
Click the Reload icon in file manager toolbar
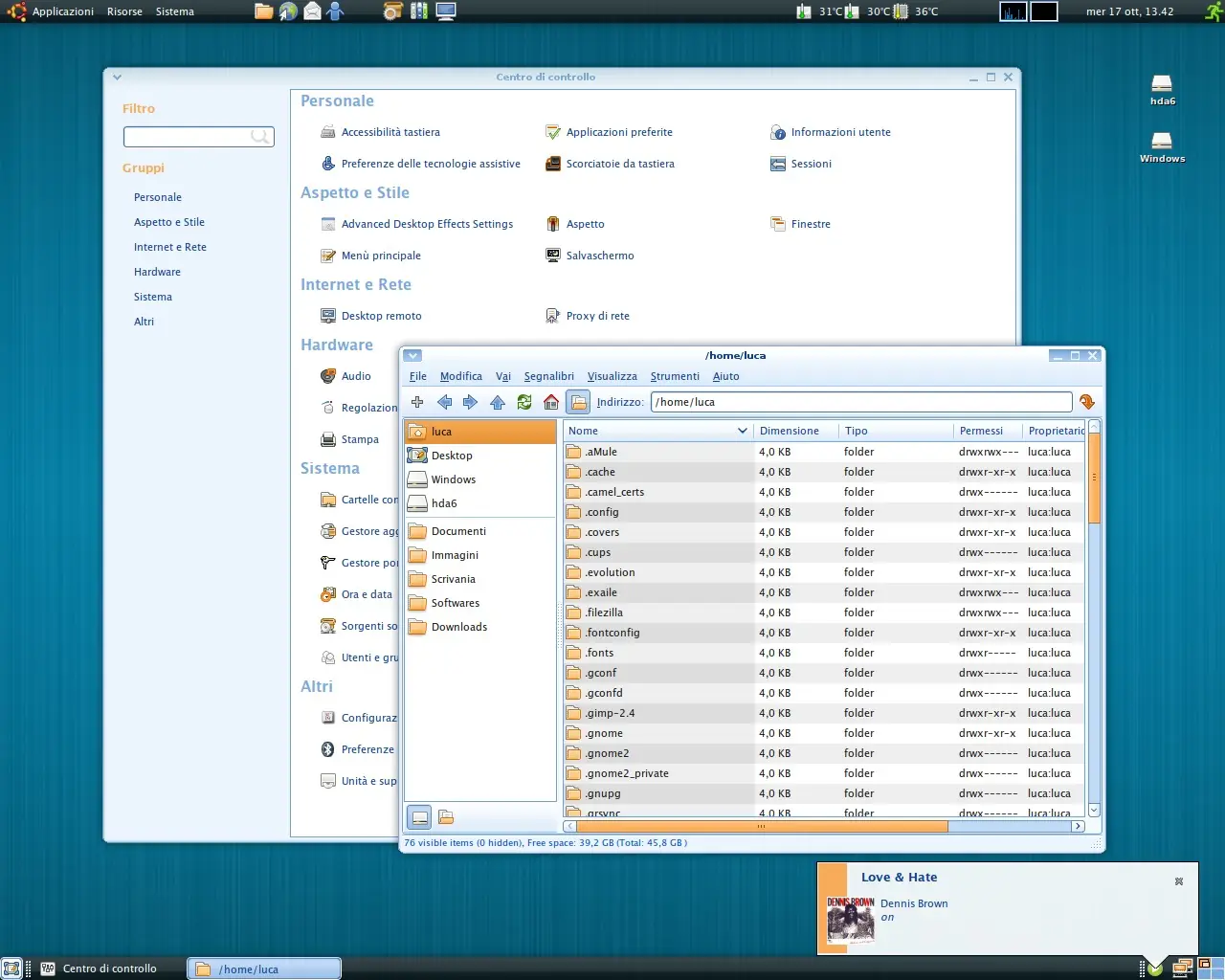tap(524, 402)
